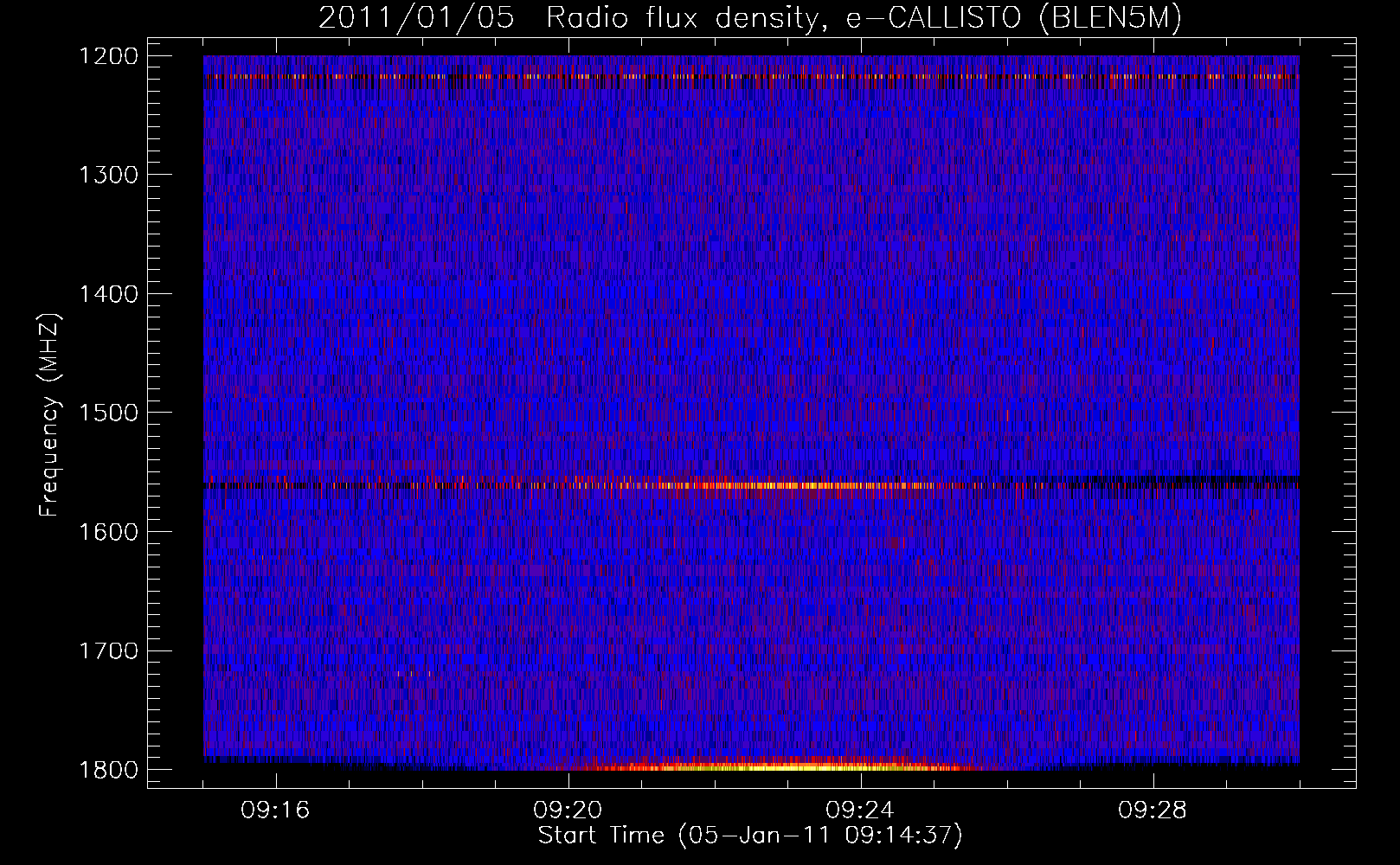Click the 09:16 time tick label

(275, 811)
